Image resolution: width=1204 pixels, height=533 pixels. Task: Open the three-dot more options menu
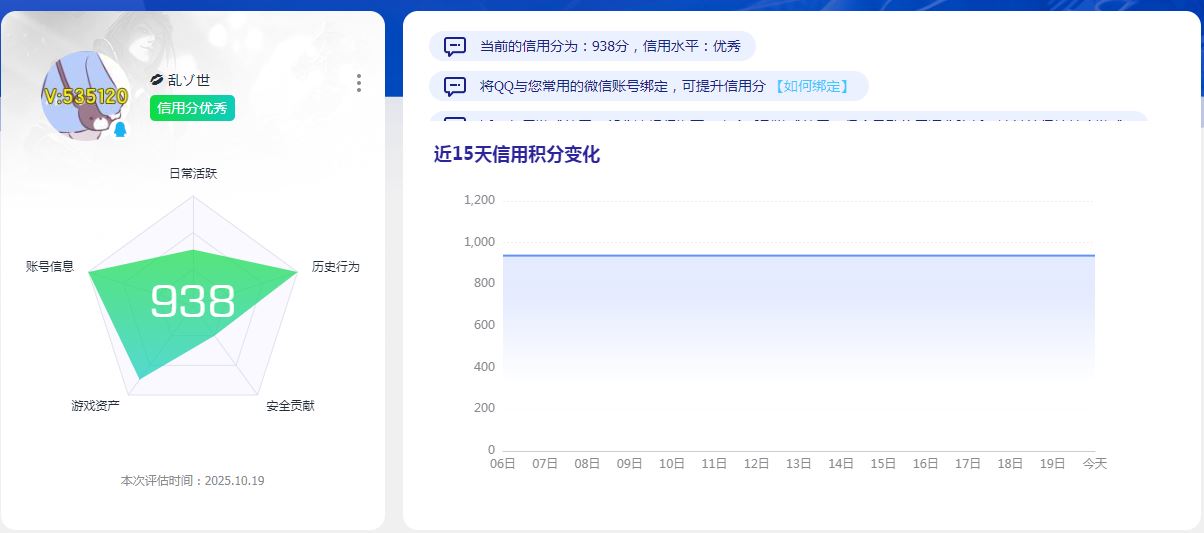(x=359, y=83)
